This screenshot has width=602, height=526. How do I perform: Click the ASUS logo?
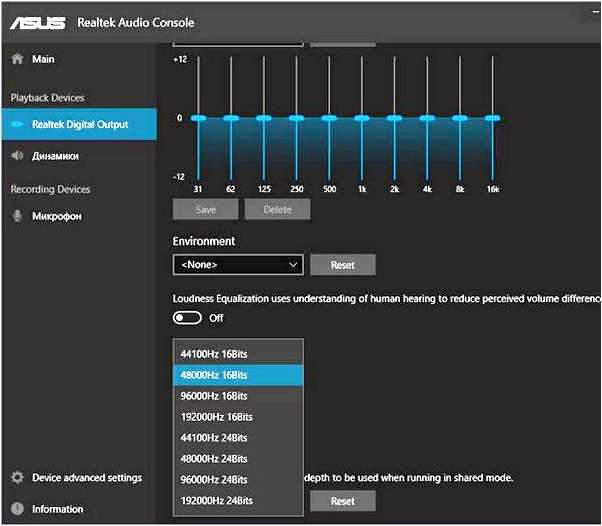(x=38, y=23)
